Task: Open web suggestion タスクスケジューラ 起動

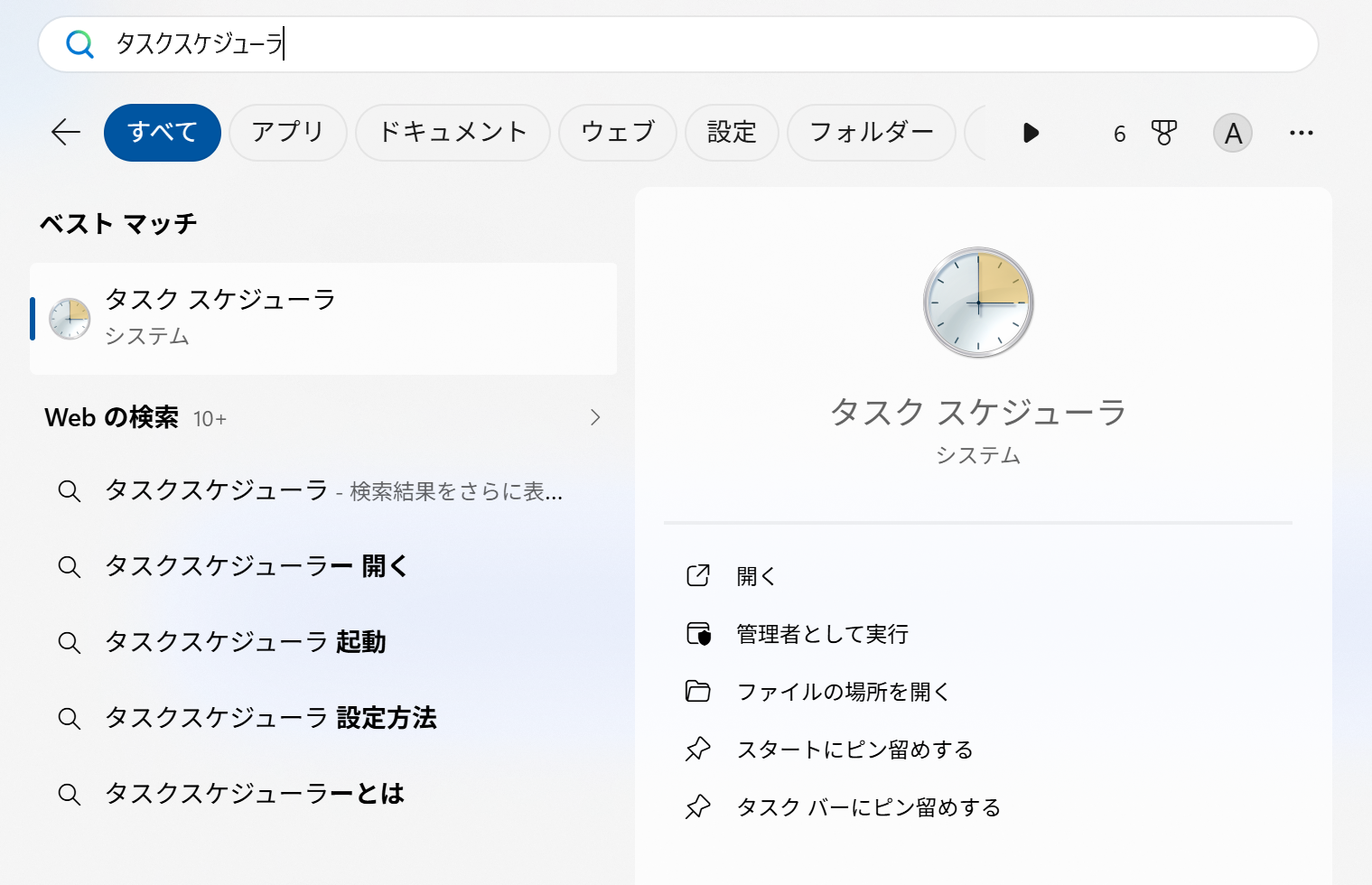Action: click(x=323, y=643)
